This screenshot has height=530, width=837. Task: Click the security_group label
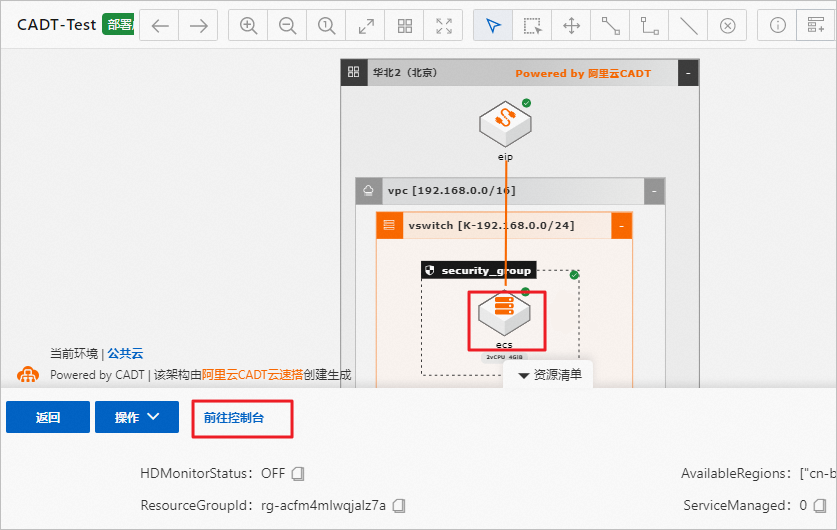point(486,271)
